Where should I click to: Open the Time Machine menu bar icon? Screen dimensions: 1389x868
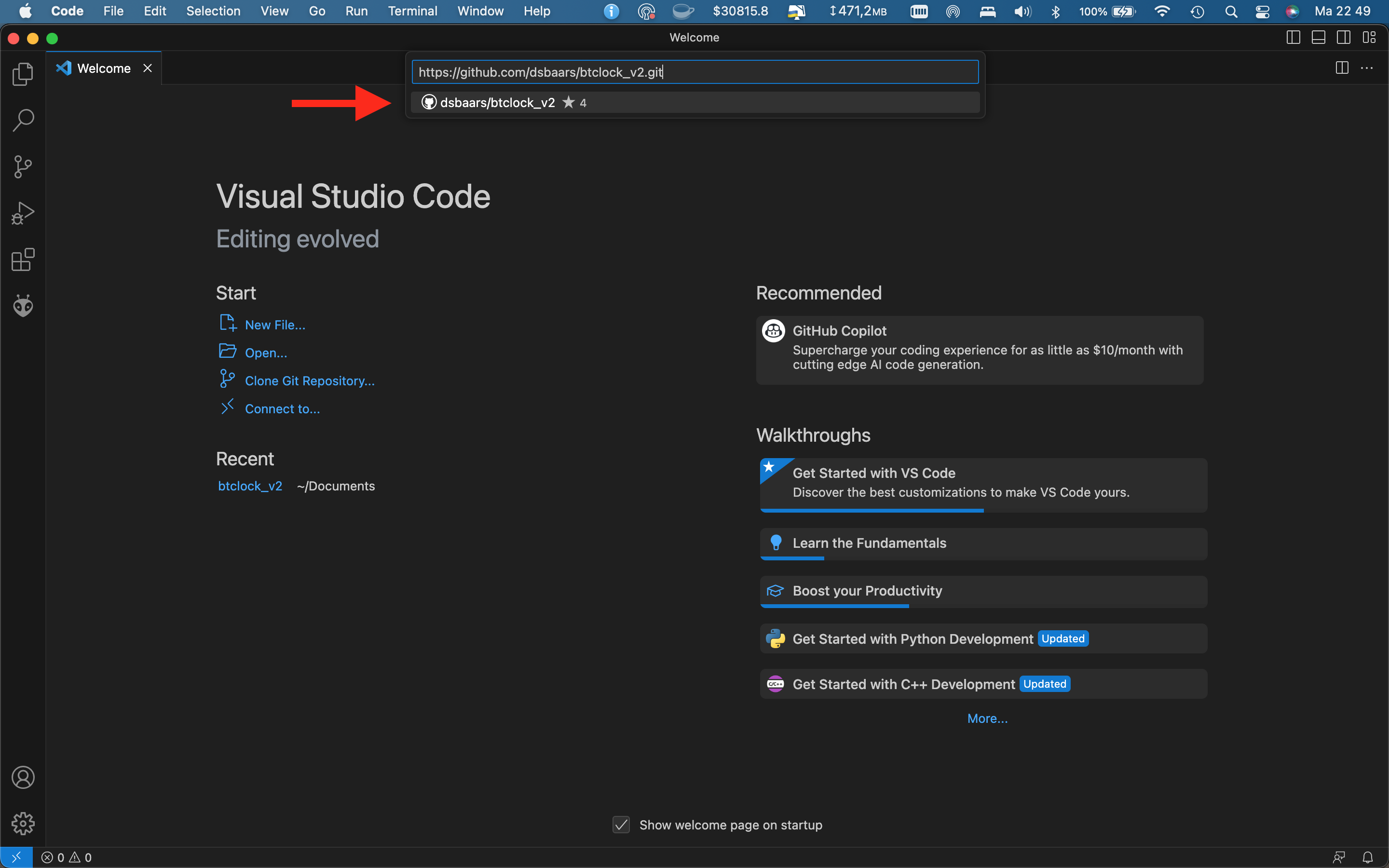pos(1198,12)
